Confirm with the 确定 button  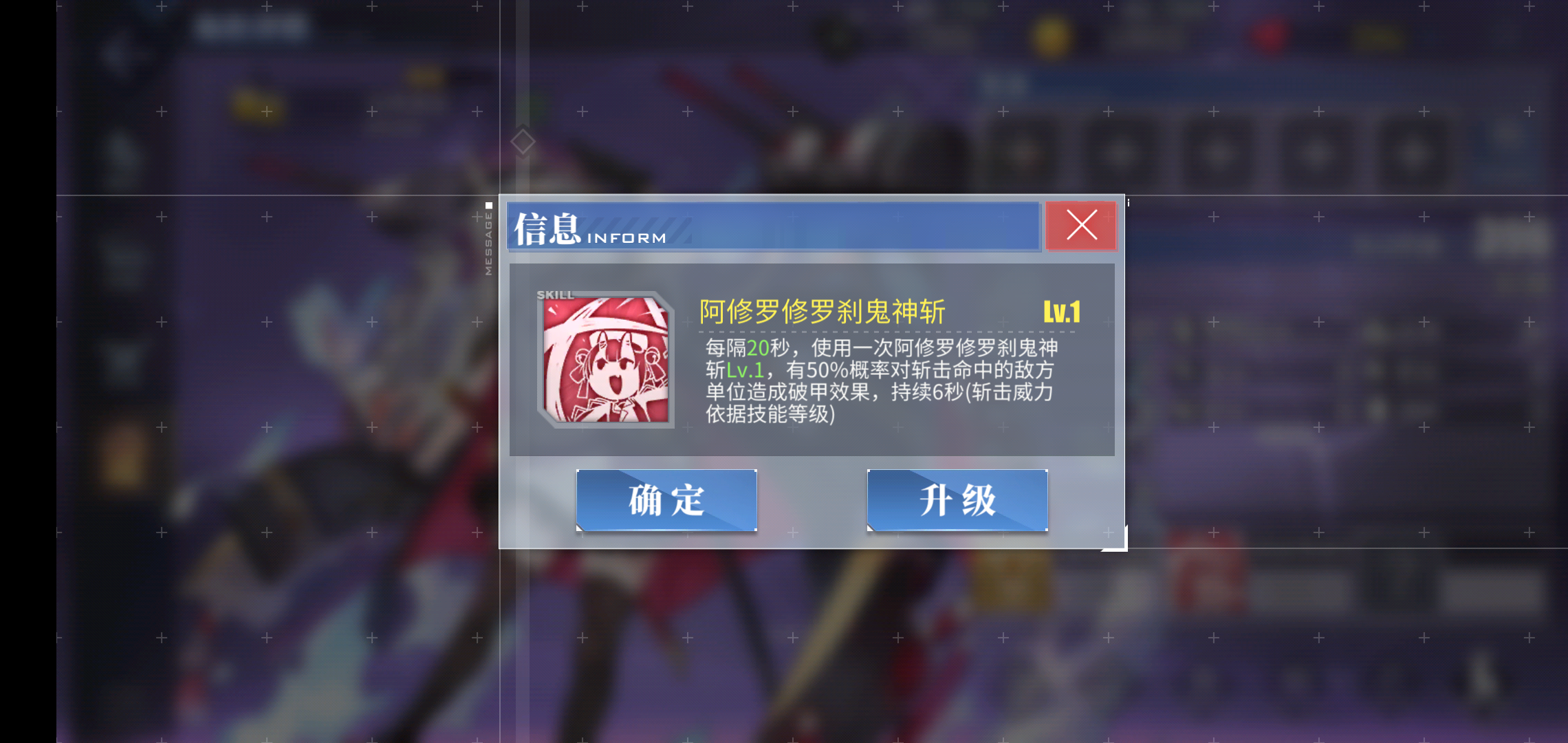666,500
